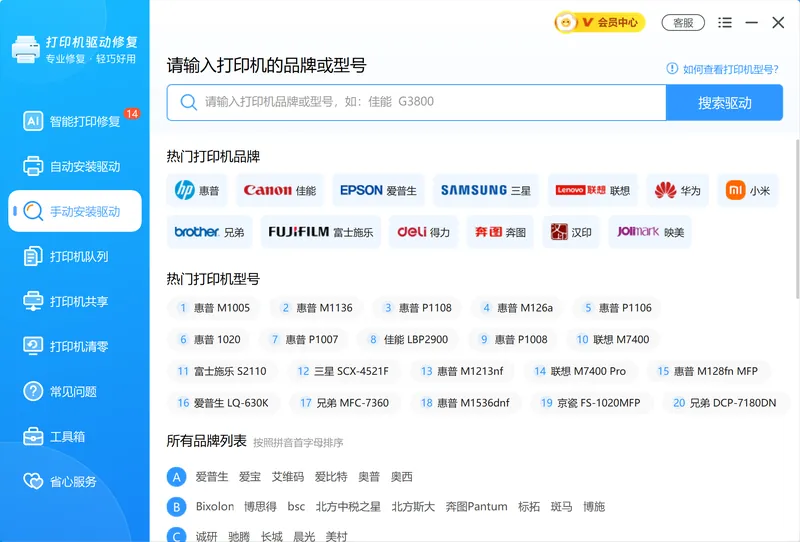
Task: Select the Lenovo 联想 brand
Action: pos(593,190)
